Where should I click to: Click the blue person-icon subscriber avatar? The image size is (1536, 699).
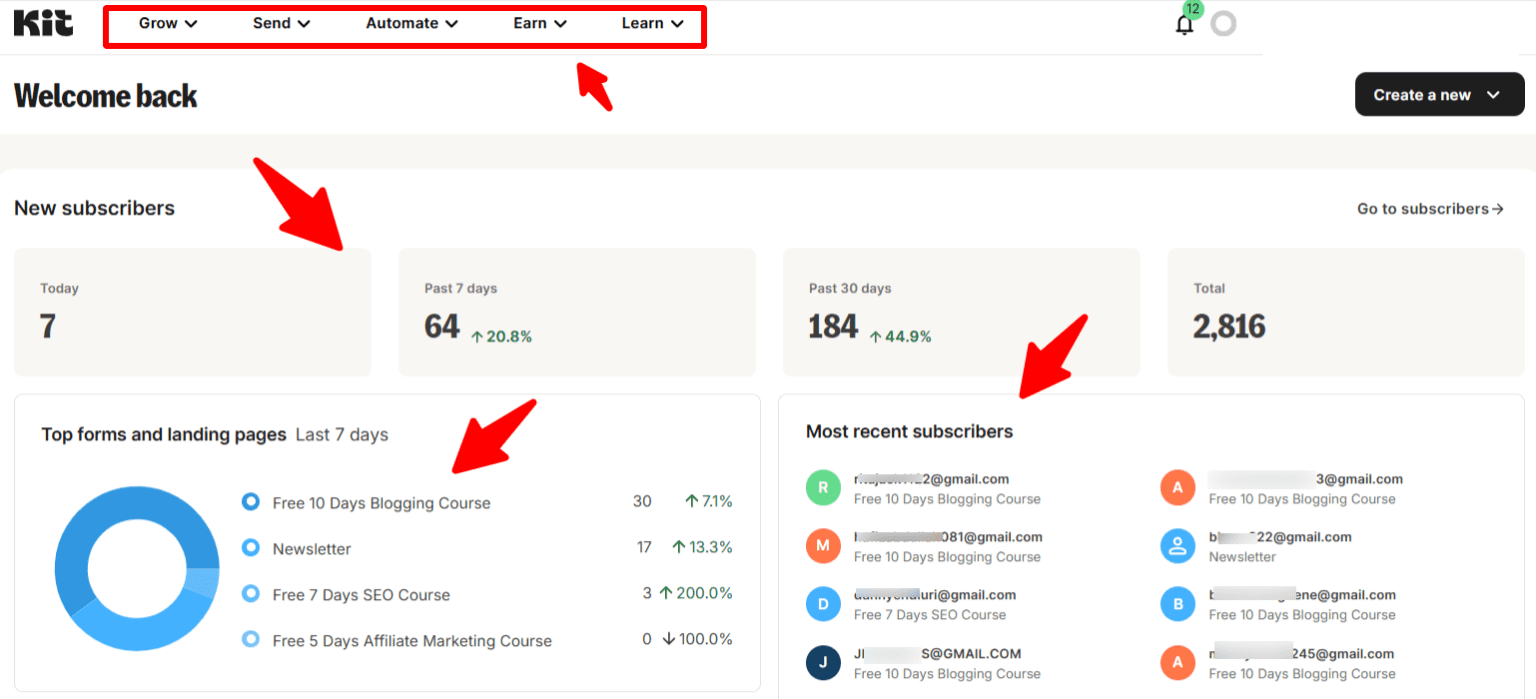pyautogui.click(x=1177, y=546)
